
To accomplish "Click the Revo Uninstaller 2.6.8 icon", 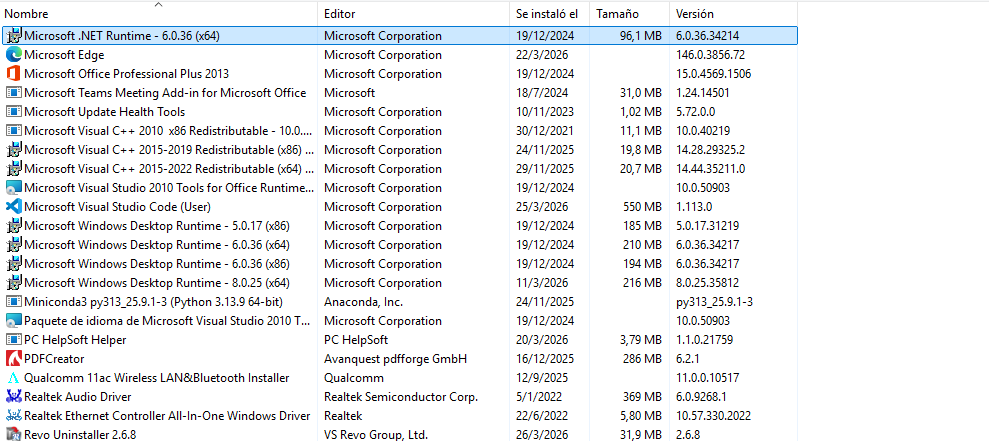I will click(x=14, y=435).
